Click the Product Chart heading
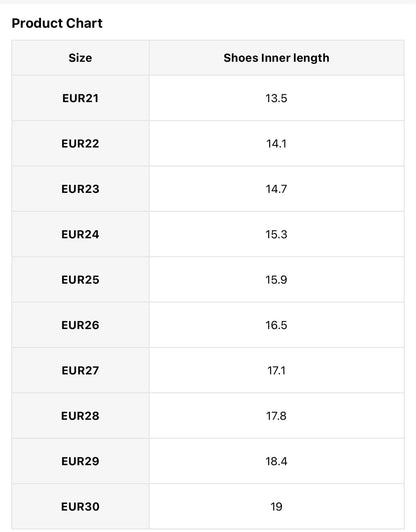 point(57,23)
